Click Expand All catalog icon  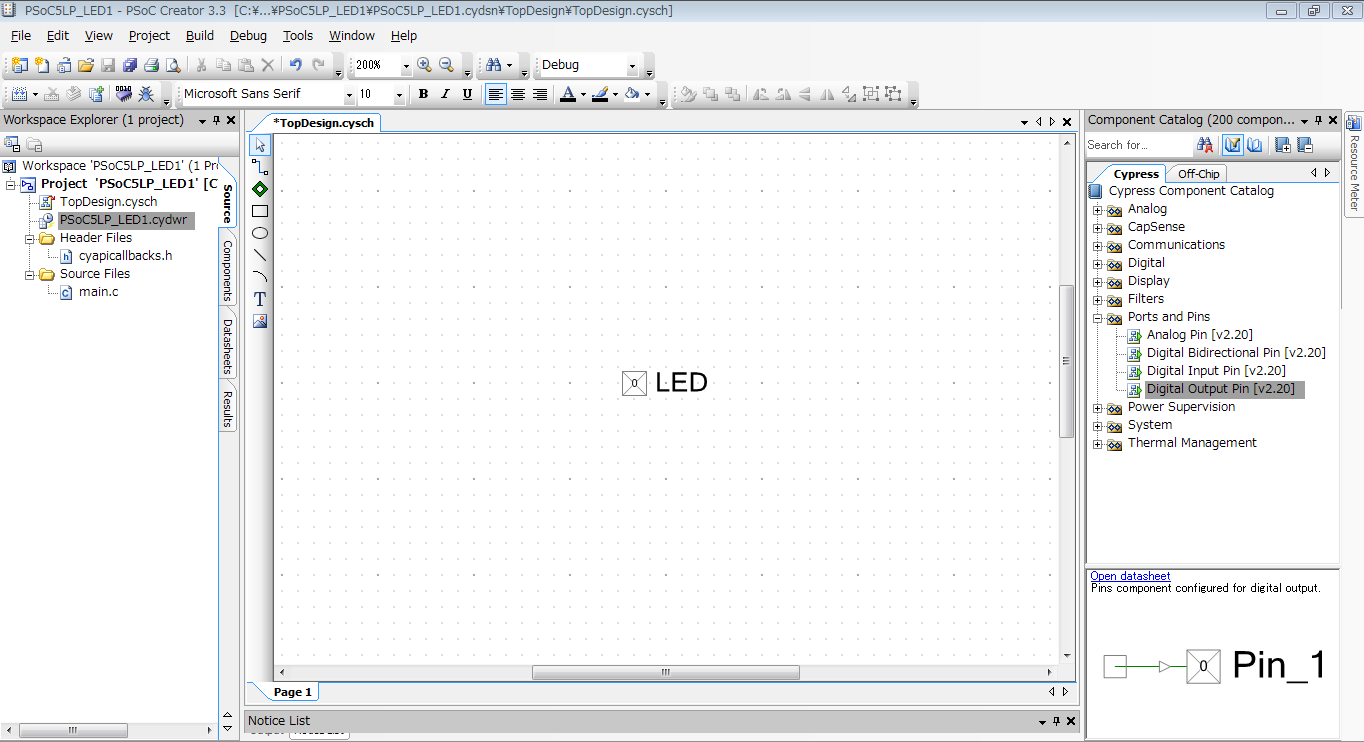[1283, 145]
